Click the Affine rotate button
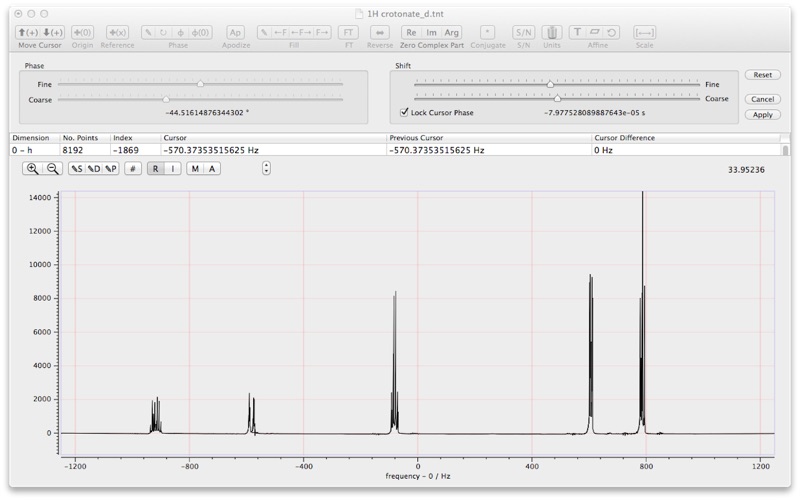Screen dimensions: 800x500 coord(612,33)
